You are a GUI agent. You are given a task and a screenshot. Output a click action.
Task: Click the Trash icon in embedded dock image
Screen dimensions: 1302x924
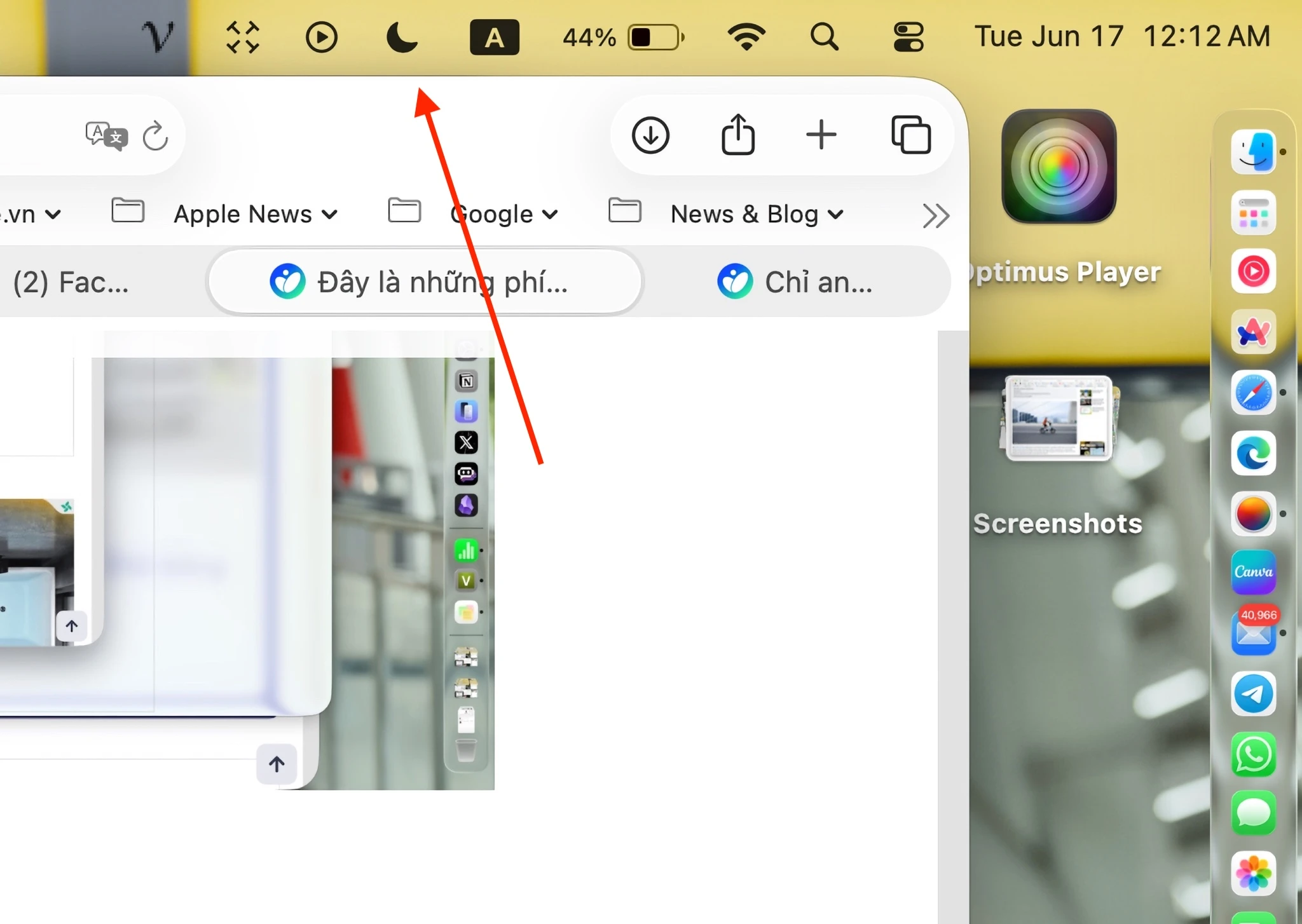coord(466,749)
